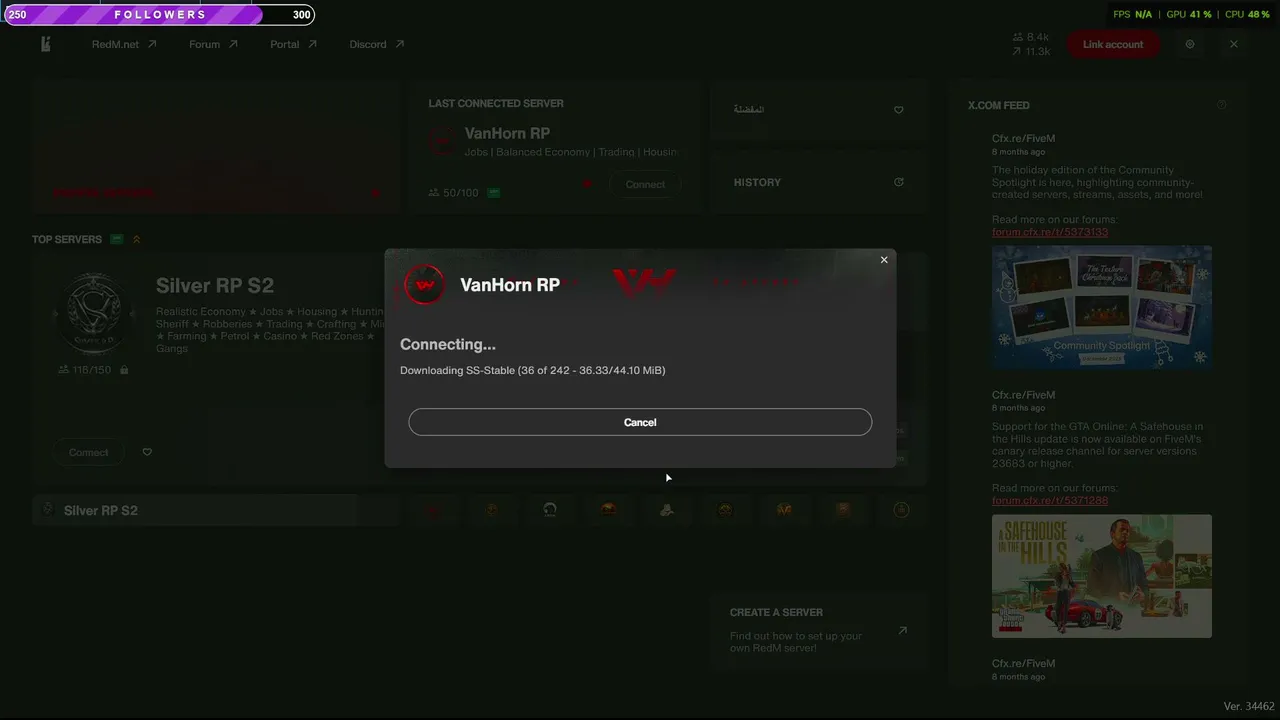The image size is (1280, 720).
Task: Click the VanHorn RP icon in last connected
Action: coord(442,141)
